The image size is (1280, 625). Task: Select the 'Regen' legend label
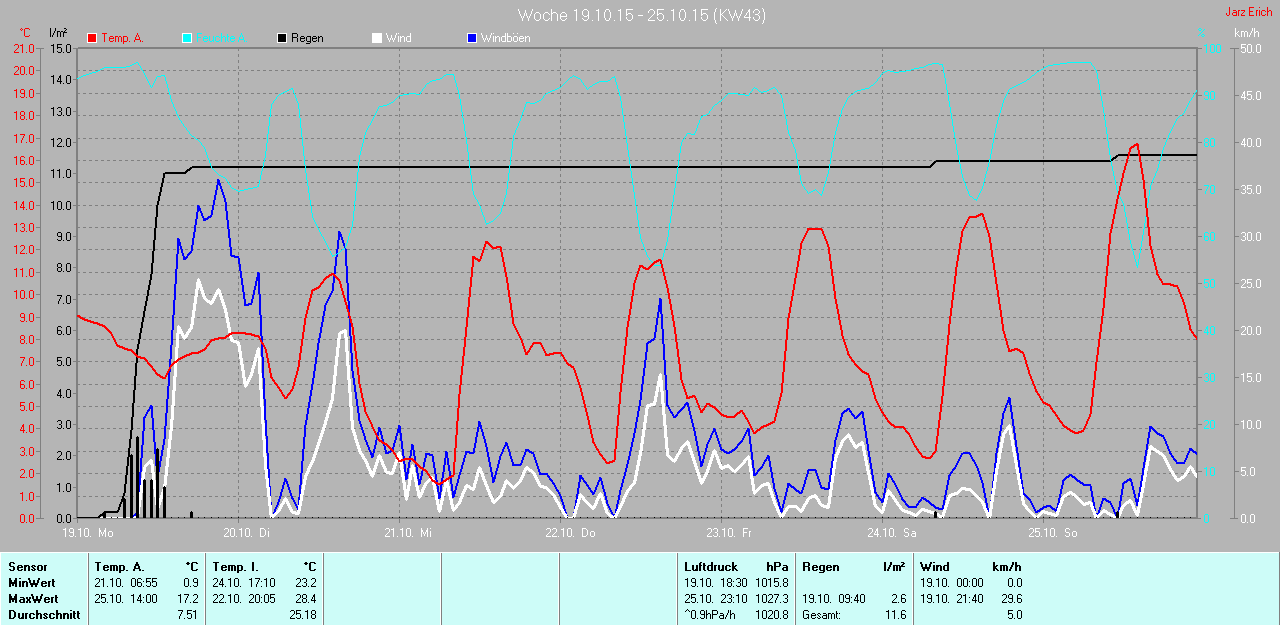307,38
